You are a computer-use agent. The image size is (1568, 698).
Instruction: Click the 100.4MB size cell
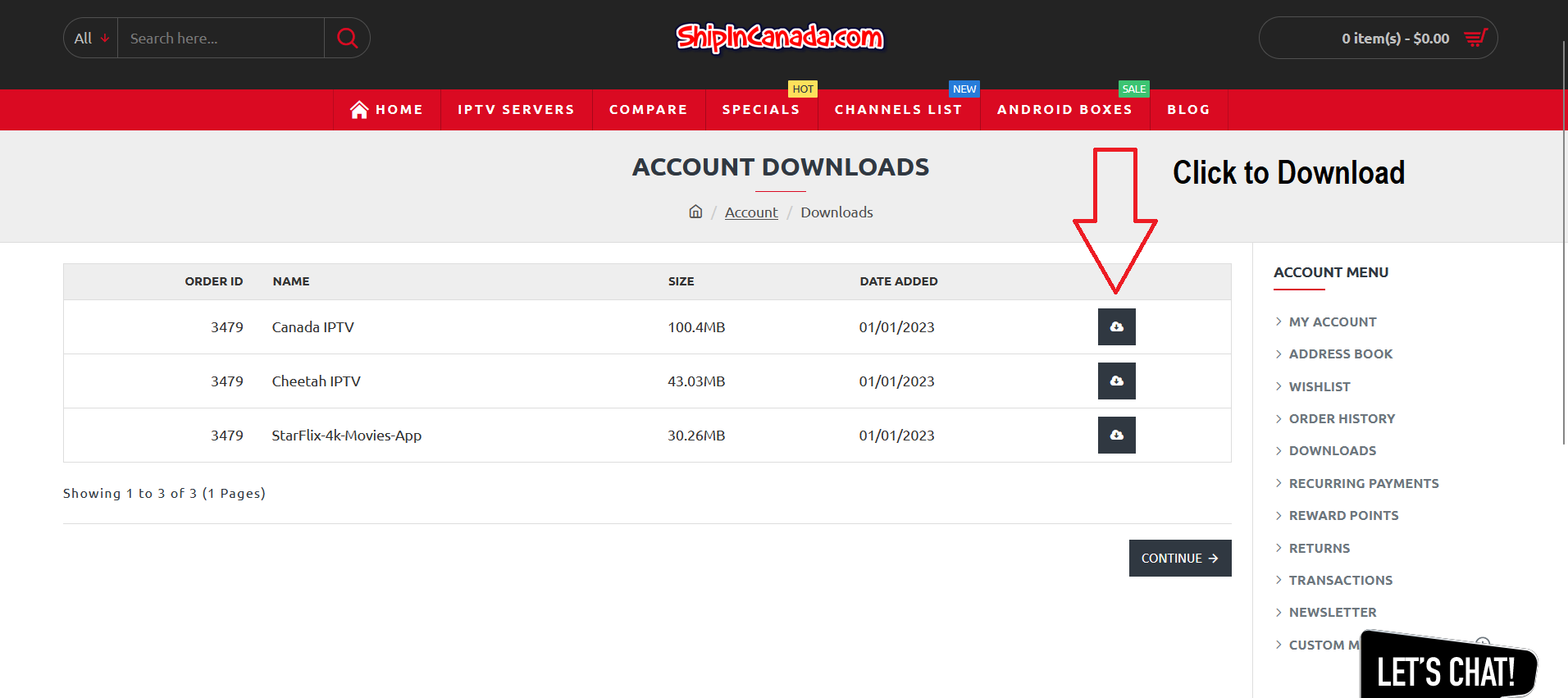click(x=696, y=326)
